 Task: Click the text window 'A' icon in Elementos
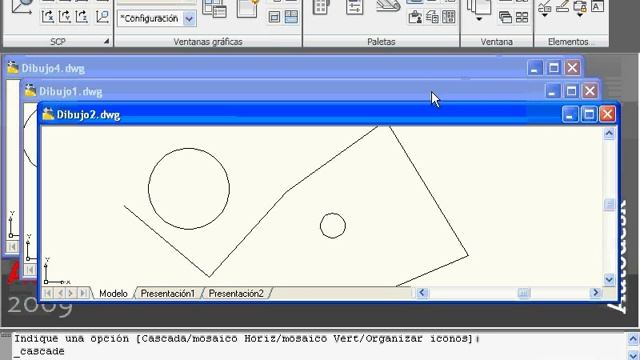pyautogui.click(x=597, y=7)
